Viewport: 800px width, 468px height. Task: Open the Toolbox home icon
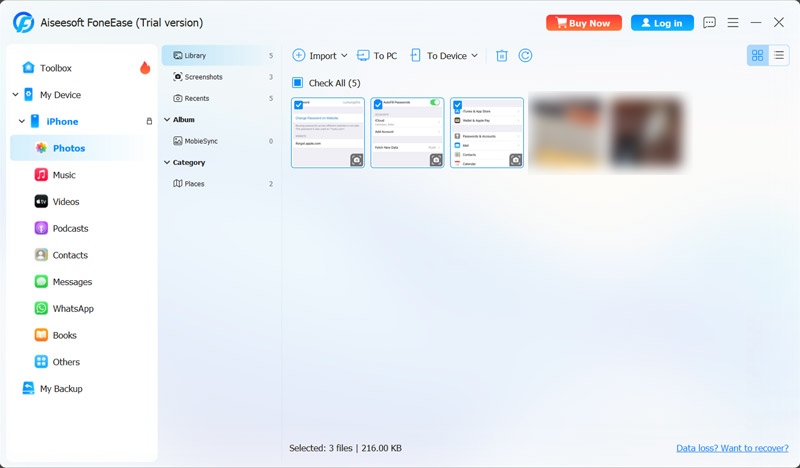pyautogui.click(x=29, y=67)
